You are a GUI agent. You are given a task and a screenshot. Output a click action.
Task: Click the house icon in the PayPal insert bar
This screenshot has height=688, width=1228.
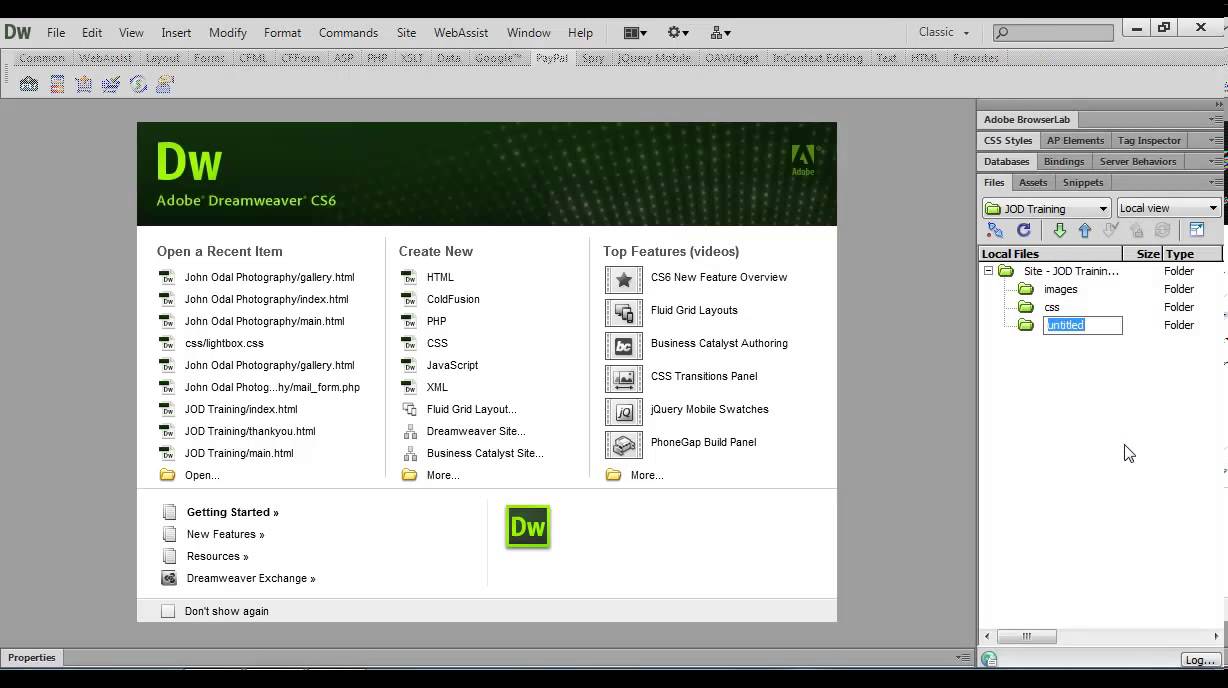pos(29,84)
